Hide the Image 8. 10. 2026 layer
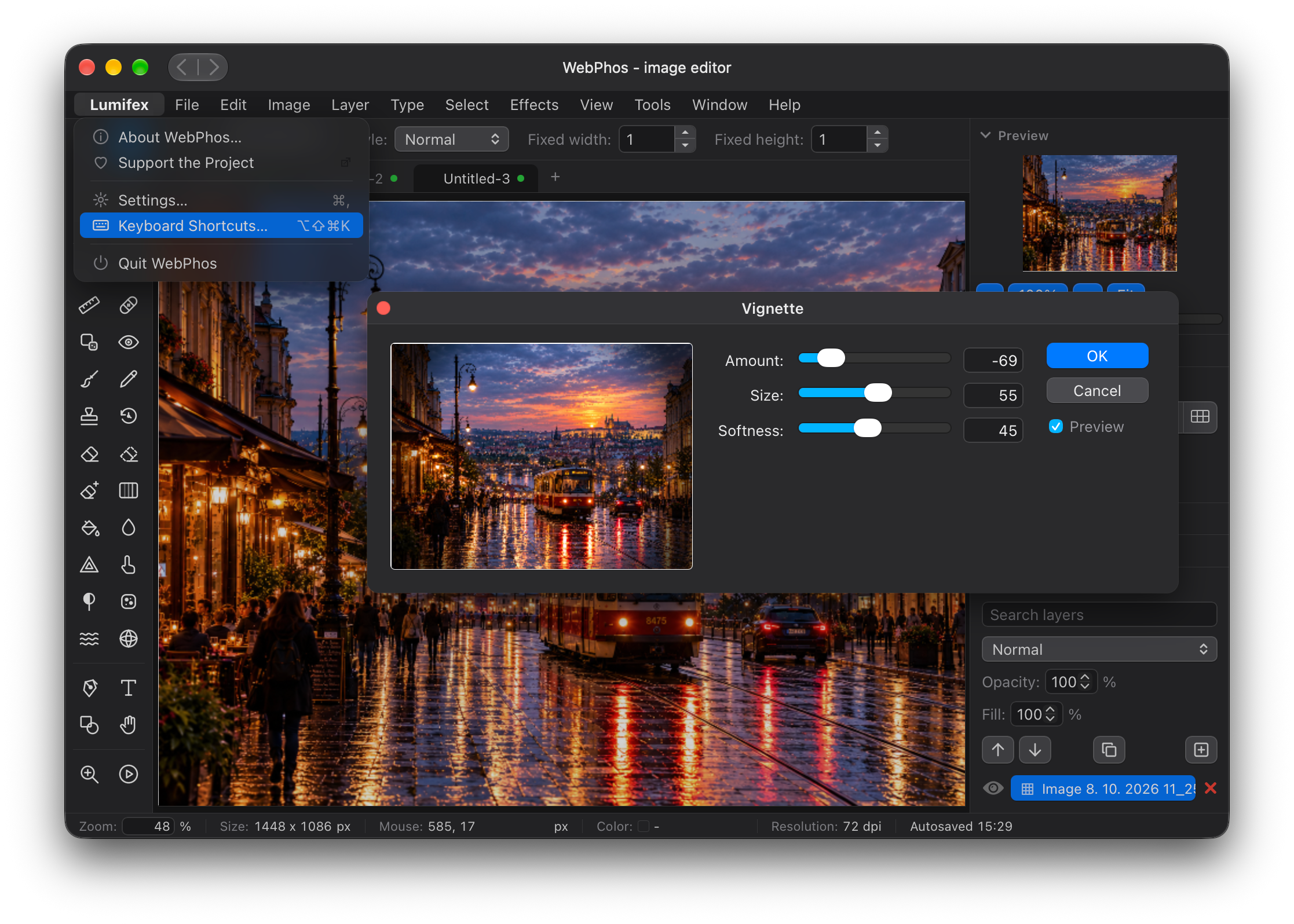Viewport: 1294px width, 924px height. [993, 789]
